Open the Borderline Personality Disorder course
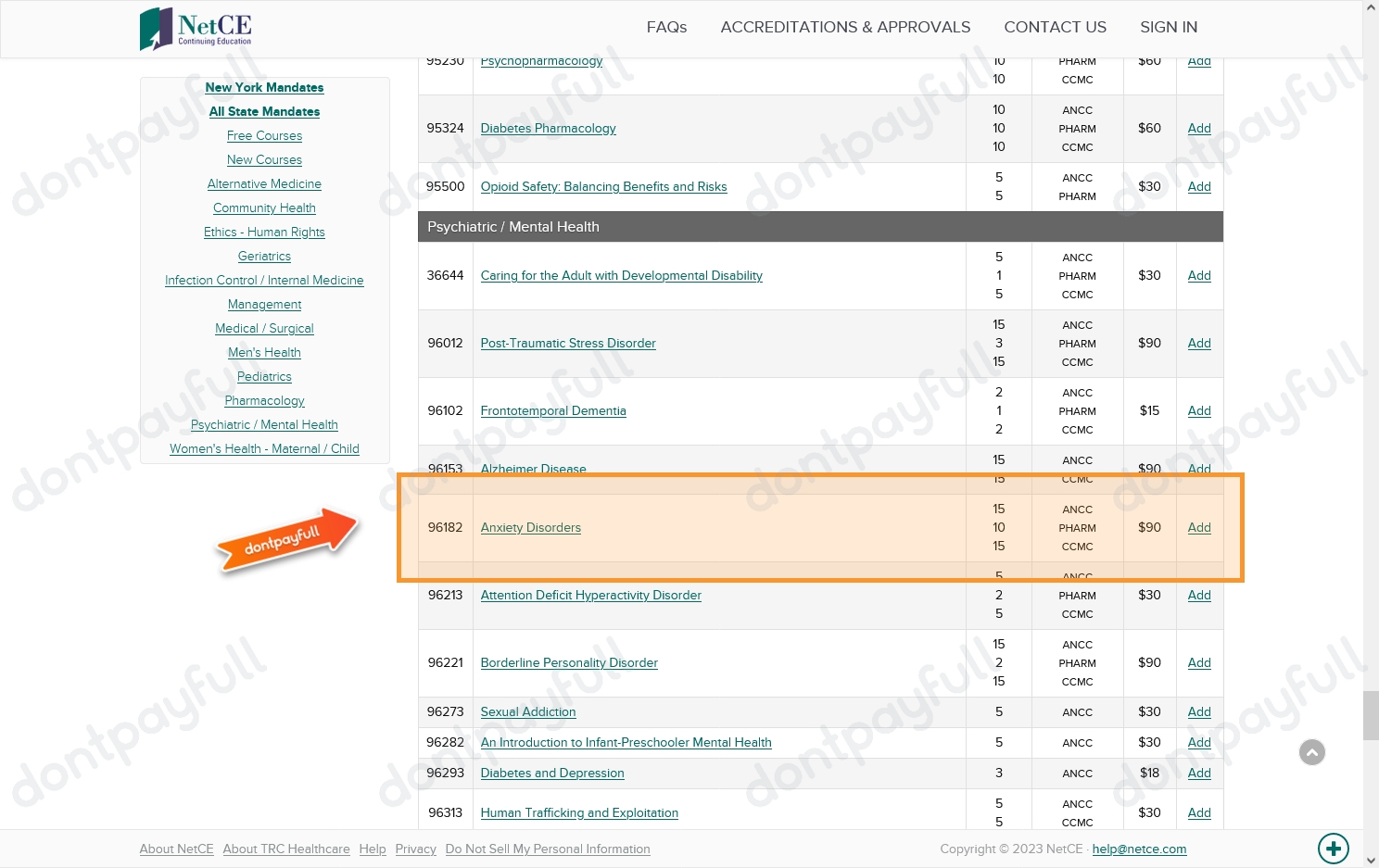Viewport: 1379px width, 868px height. click(569, 662)
